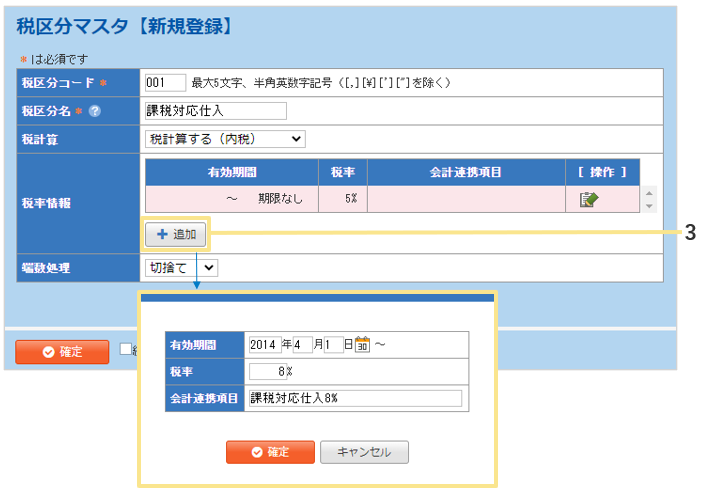Viewport: 705px width, 498px height.
Task: Click the year field in 有効期間
Action: click(264, 344)
